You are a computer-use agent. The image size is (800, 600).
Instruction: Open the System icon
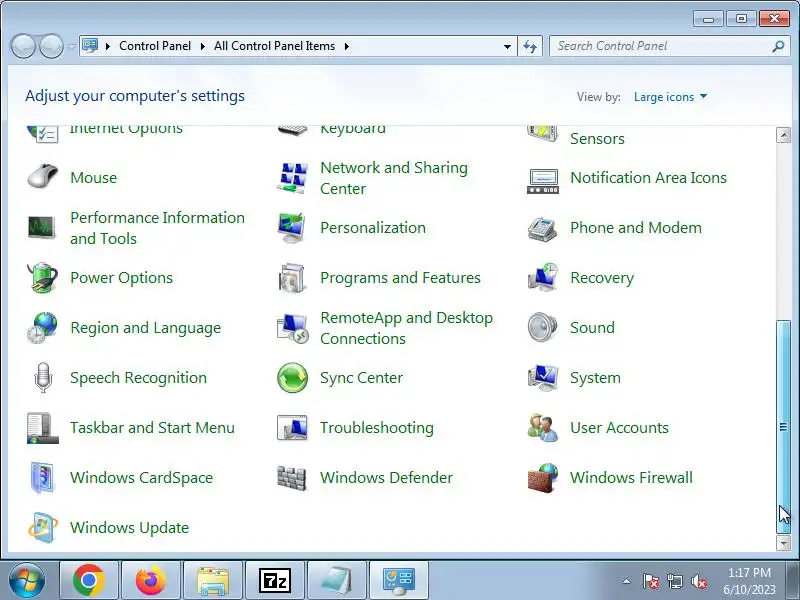click(542, 378)
